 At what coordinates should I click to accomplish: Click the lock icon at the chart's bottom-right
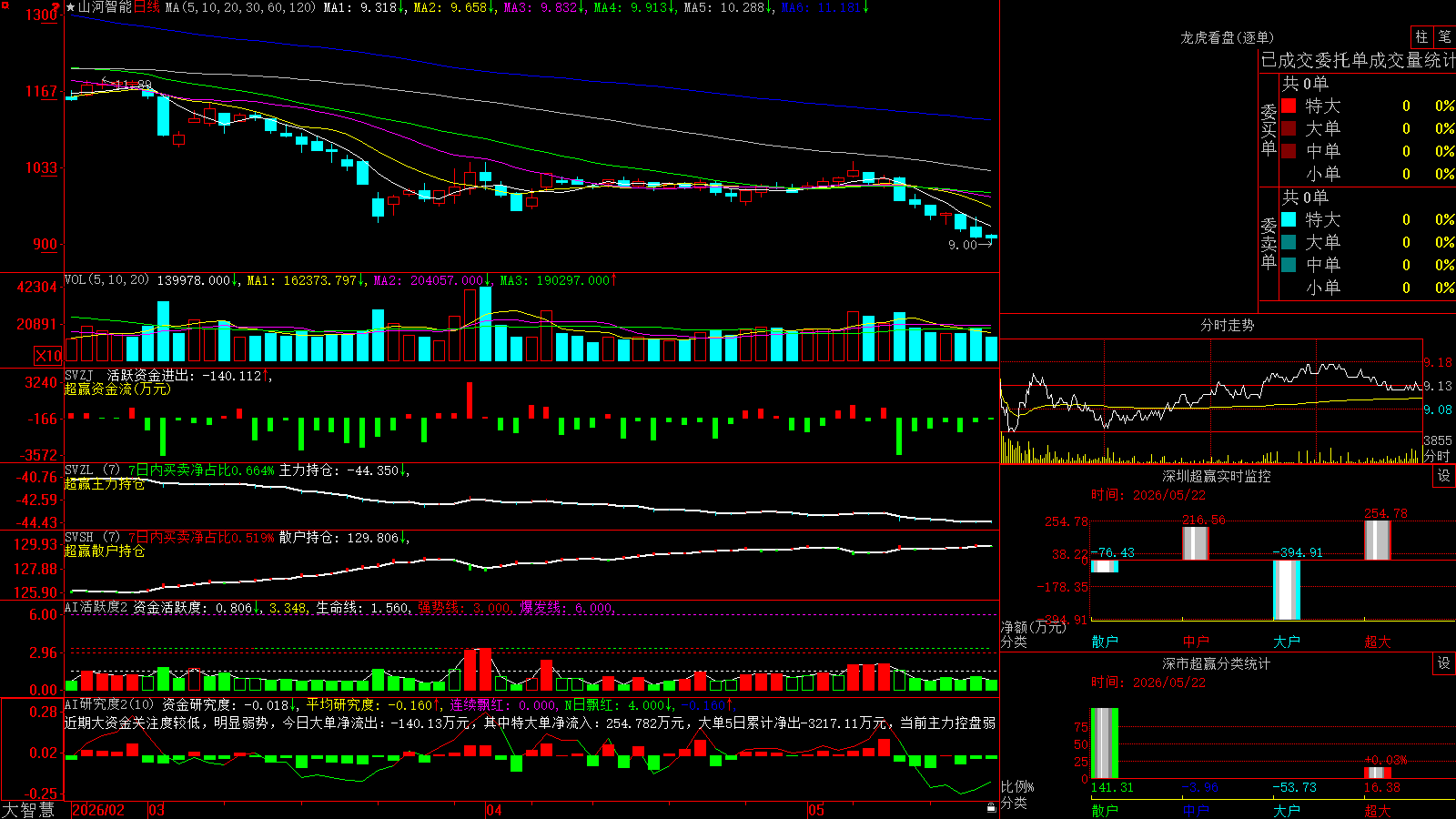point(991,808)
